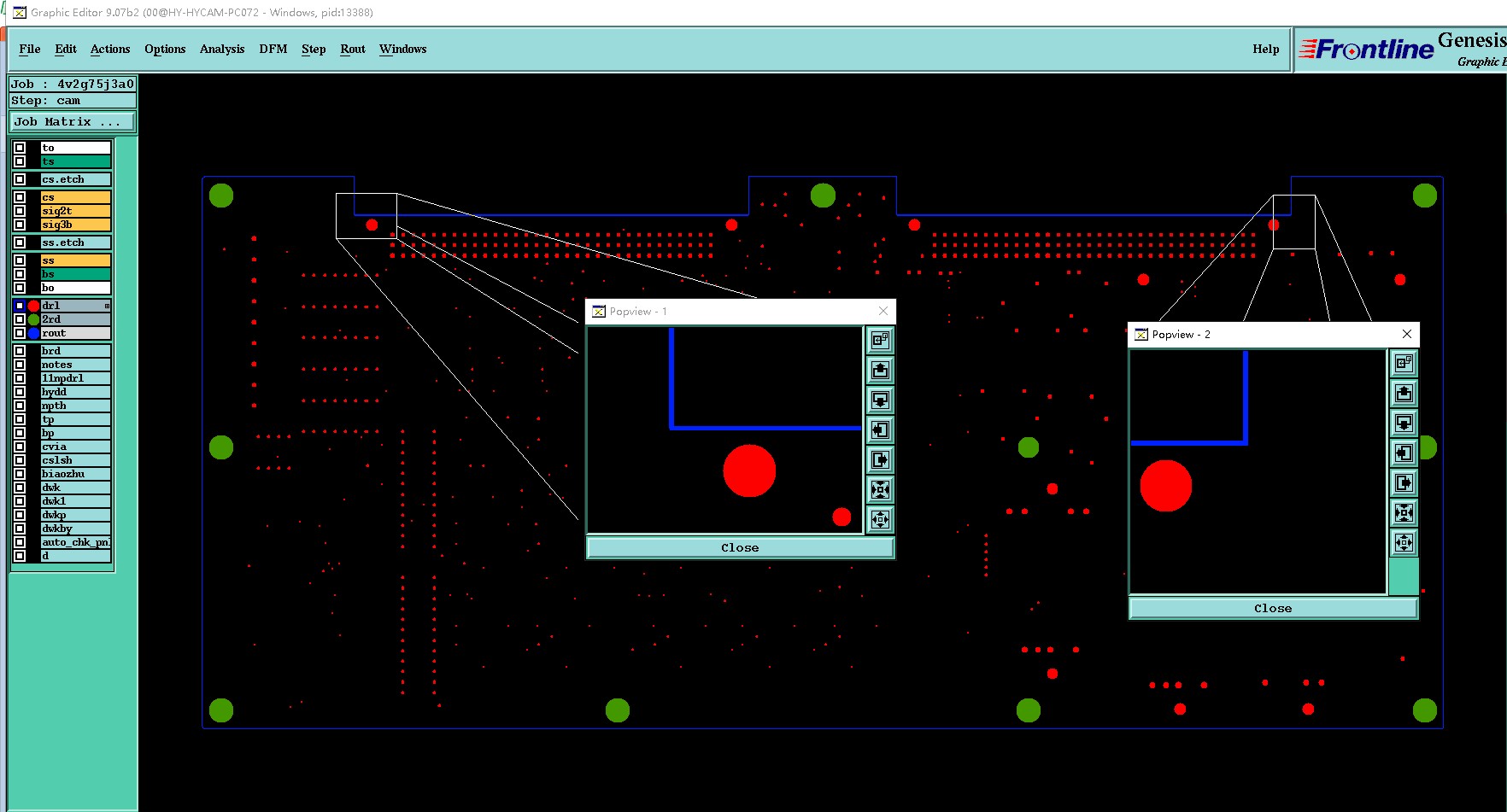Select layer name notes
Image resolution: width=1507 pixels, height=812 pixels.
pyautogui.click(x=76, y=365)
